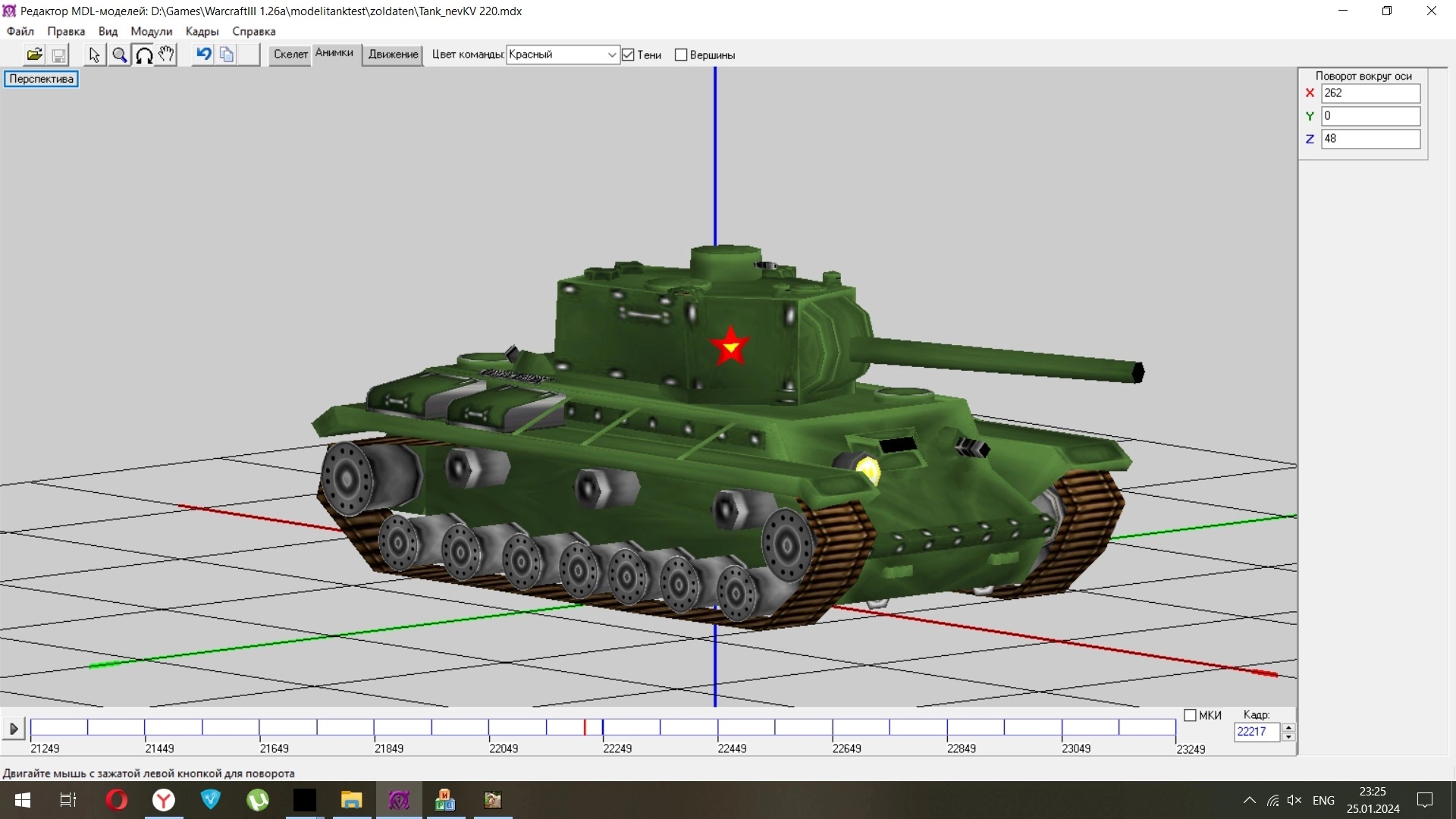The width and height of the screenshot is (1456, 819).
Task: Enable the МКИ checkbox
Action: [x=1190, y=715]
